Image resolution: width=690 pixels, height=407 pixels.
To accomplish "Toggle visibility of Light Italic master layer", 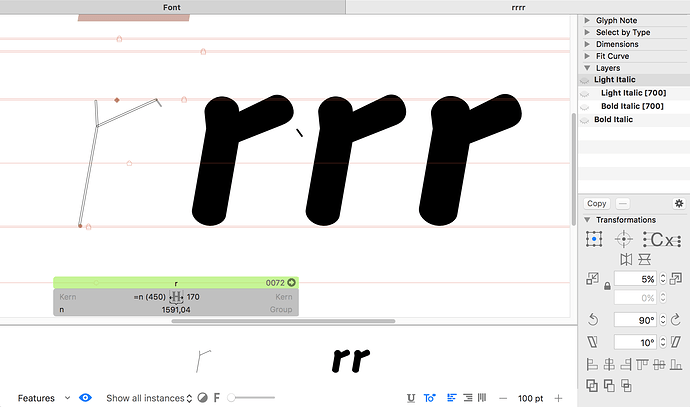I will pos(584,80).
